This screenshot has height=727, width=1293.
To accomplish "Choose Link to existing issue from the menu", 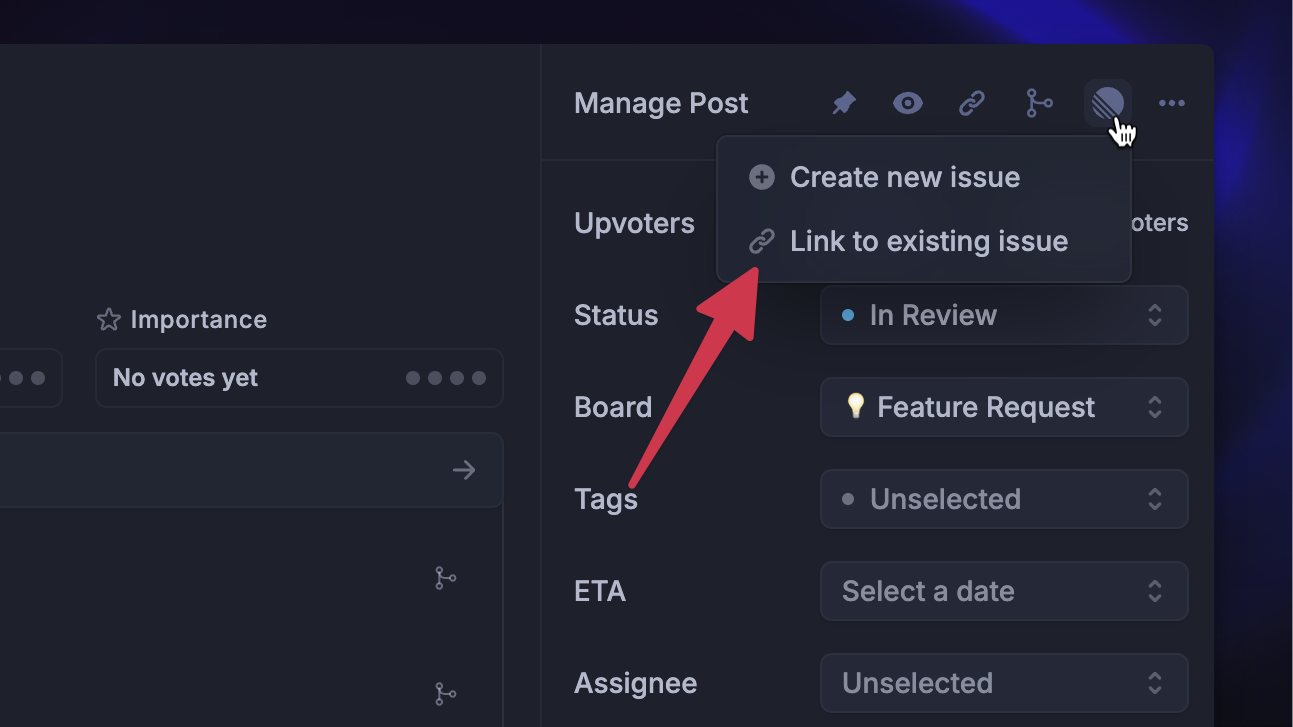I will coord(928,240).
